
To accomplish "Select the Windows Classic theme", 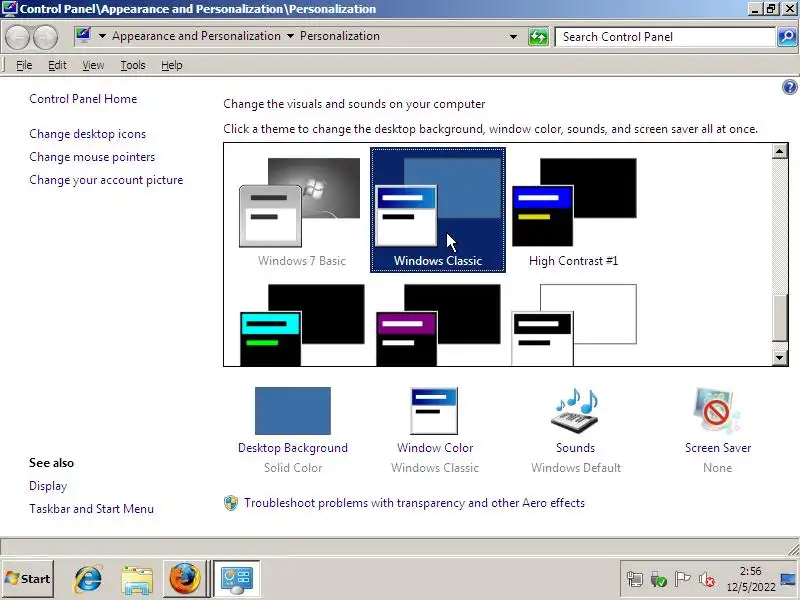I will point(438,210).
